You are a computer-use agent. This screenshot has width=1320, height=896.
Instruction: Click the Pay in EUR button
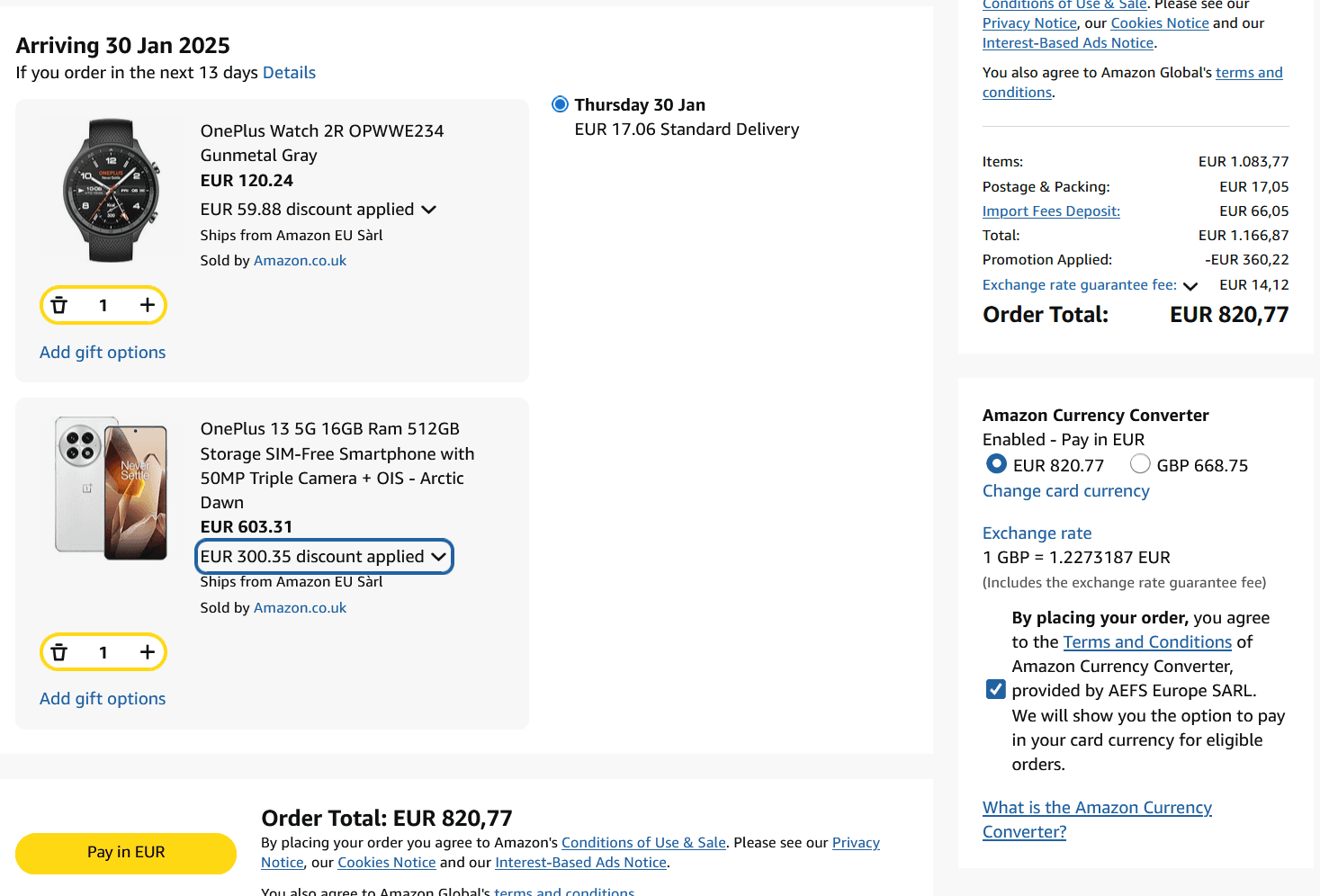126,853
